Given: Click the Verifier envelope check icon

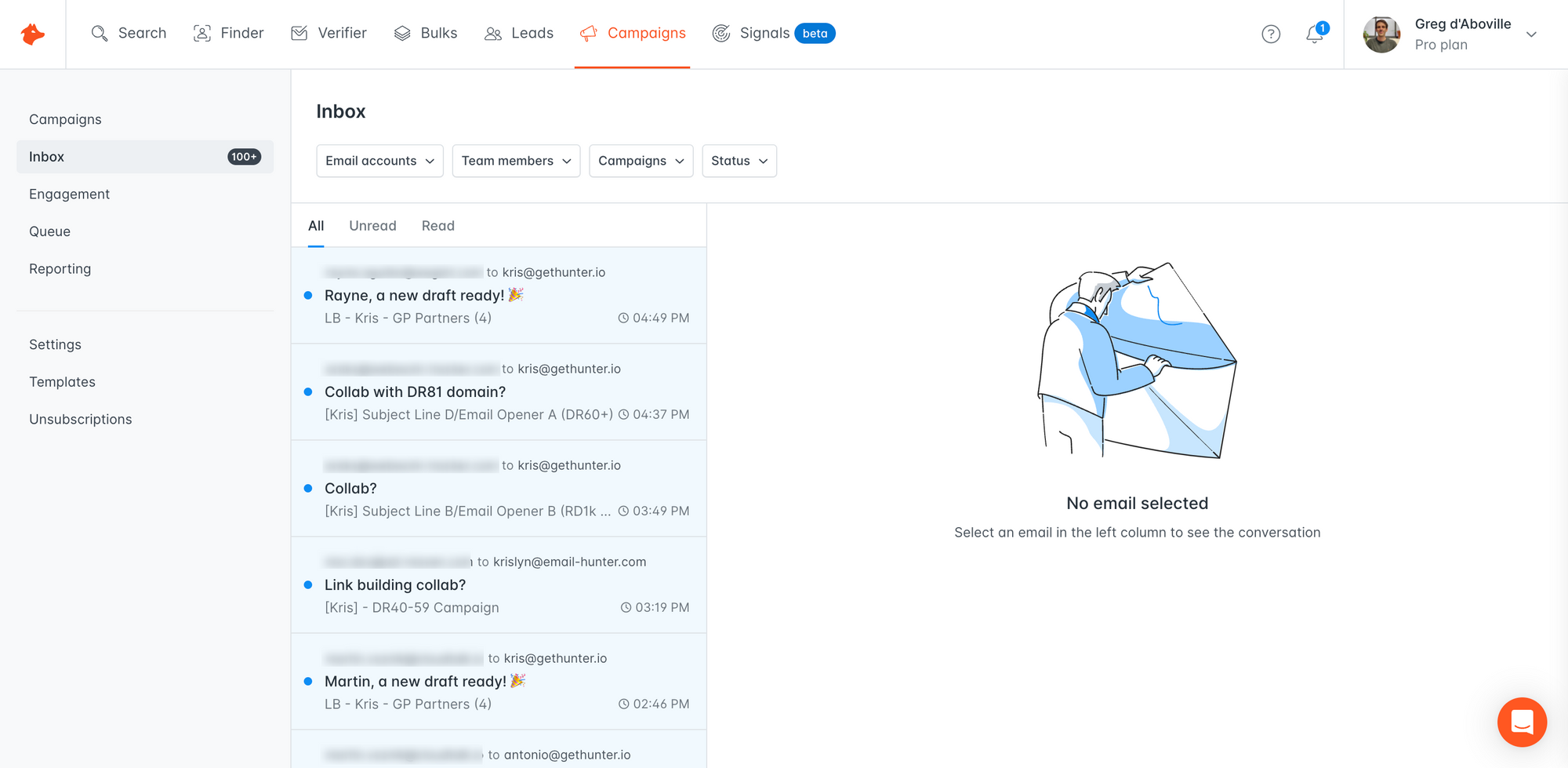Looking at the screenshot, I should (299, 33).
